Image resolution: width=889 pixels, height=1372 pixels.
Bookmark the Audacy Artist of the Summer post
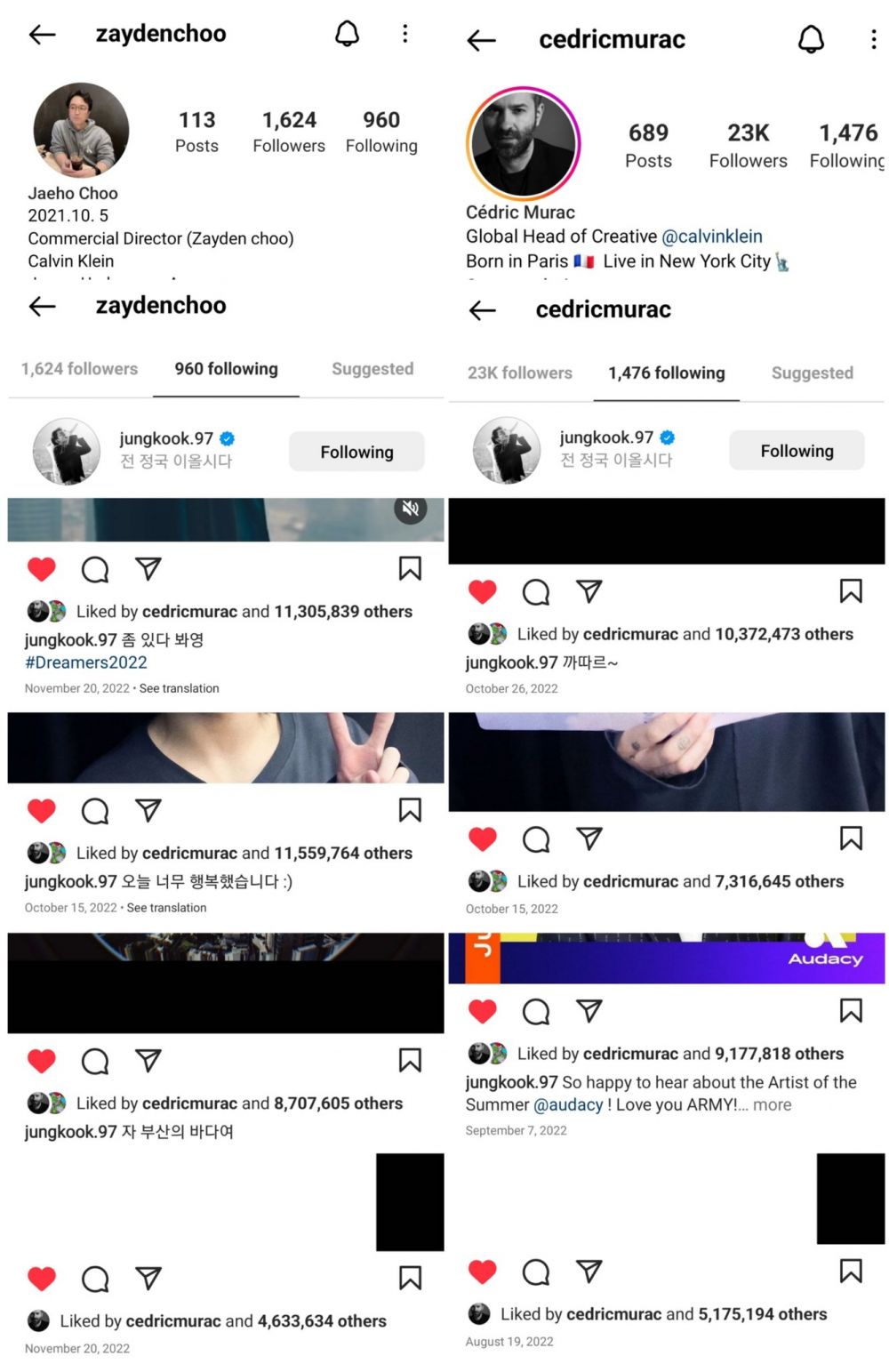(851, 1011)
